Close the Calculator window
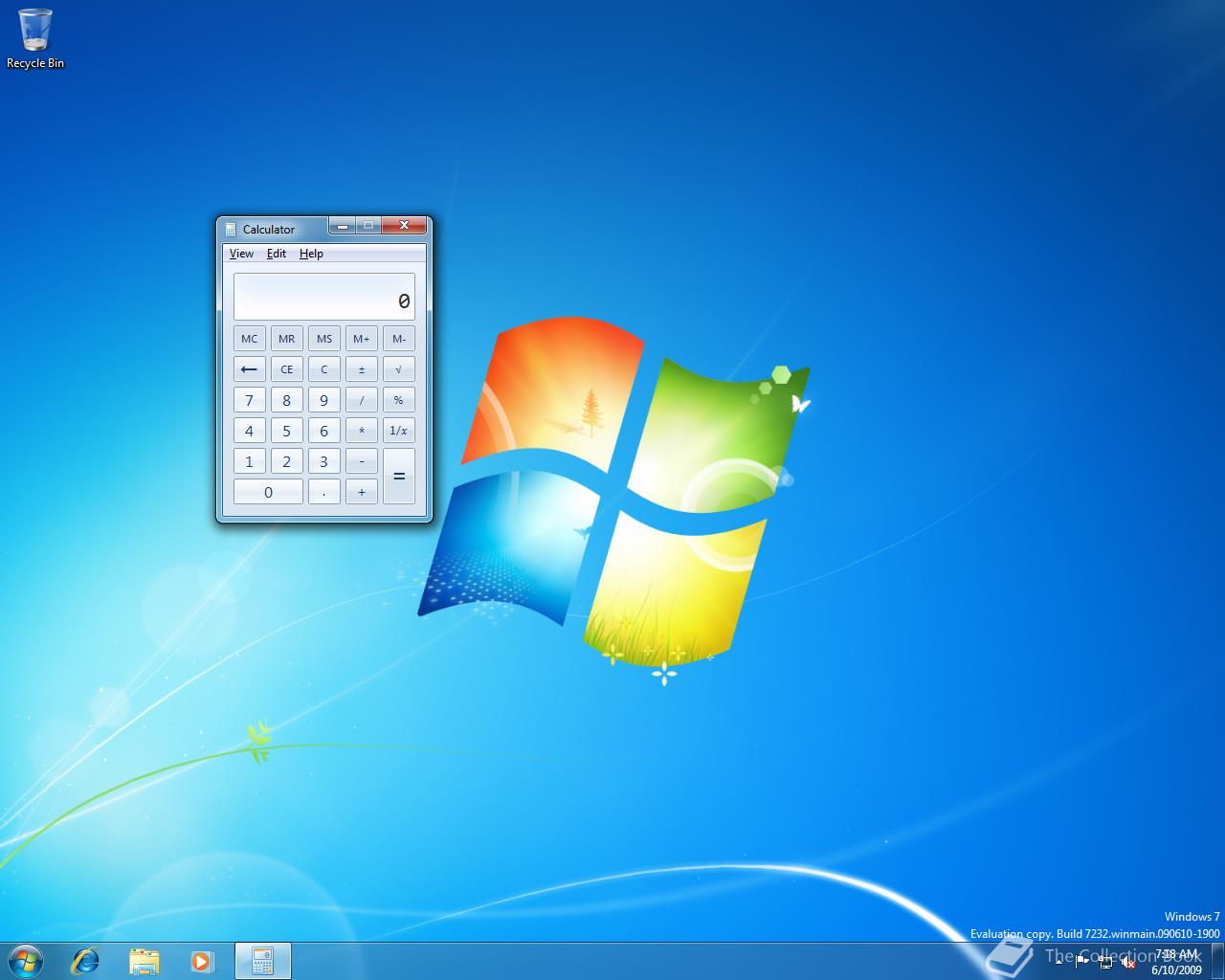Image resolution: width=1225 pixels, height=980 pixels. pos(404,226)
